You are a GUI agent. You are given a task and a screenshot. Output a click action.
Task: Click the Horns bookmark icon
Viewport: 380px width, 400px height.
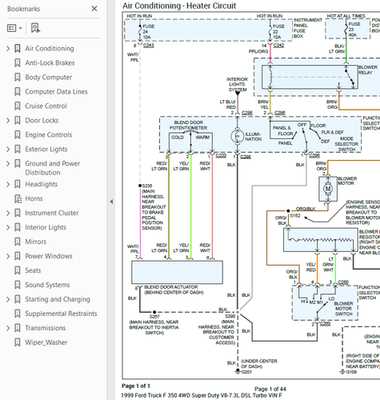(x=17, y=199)
